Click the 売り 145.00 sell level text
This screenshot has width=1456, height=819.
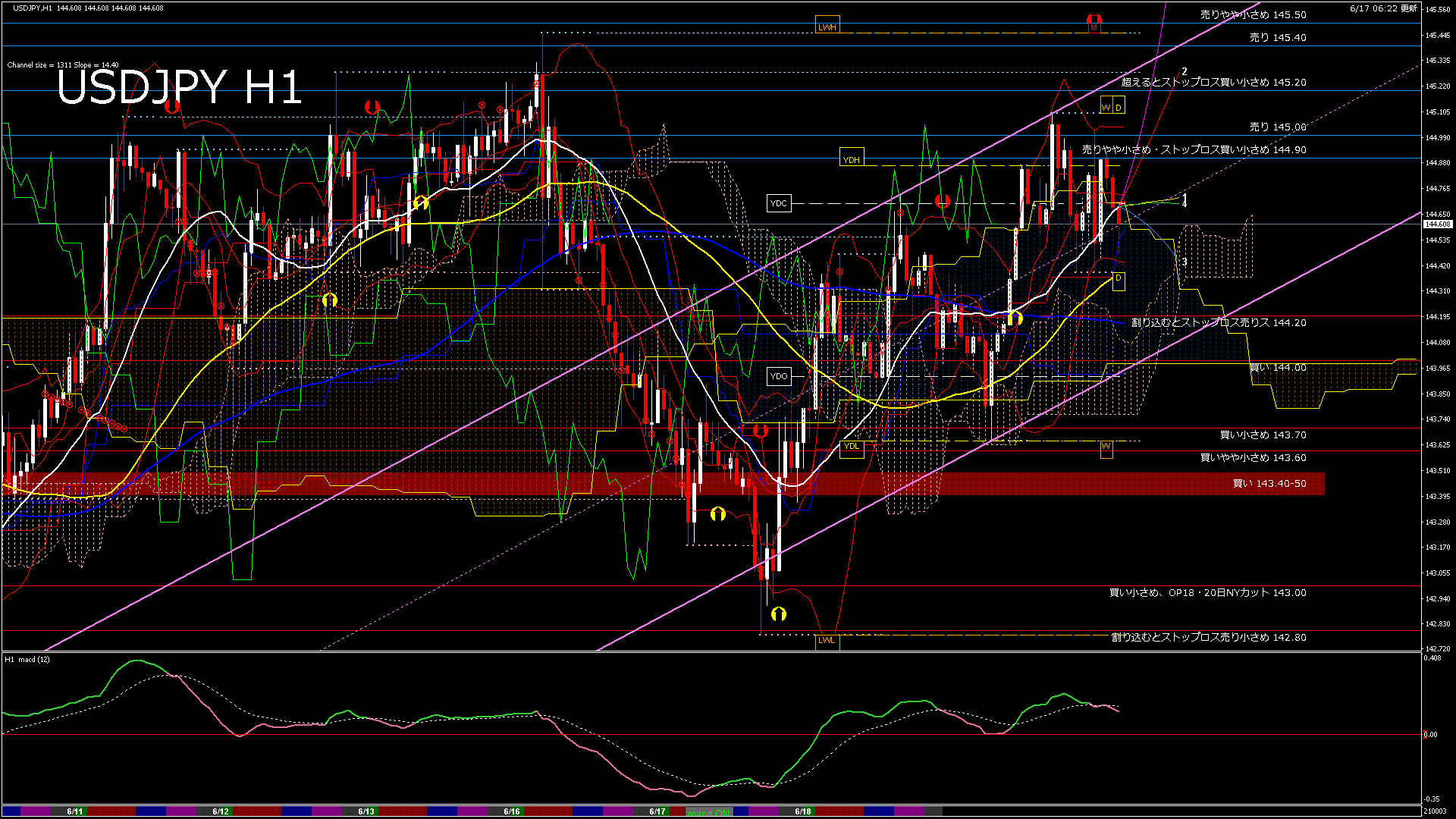(x=1278, y=127)
